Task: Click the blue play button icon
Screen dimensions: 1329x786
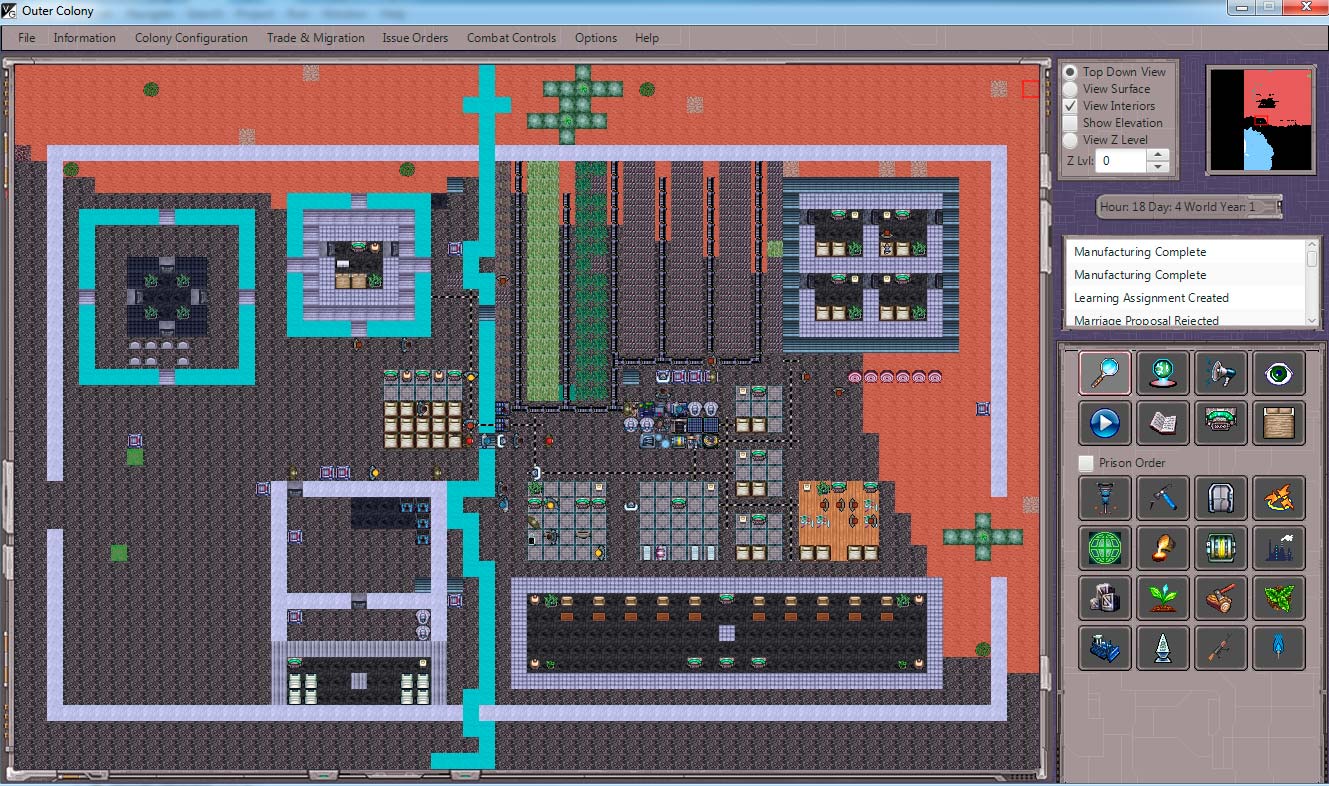Action: (x=1105, y=423)
